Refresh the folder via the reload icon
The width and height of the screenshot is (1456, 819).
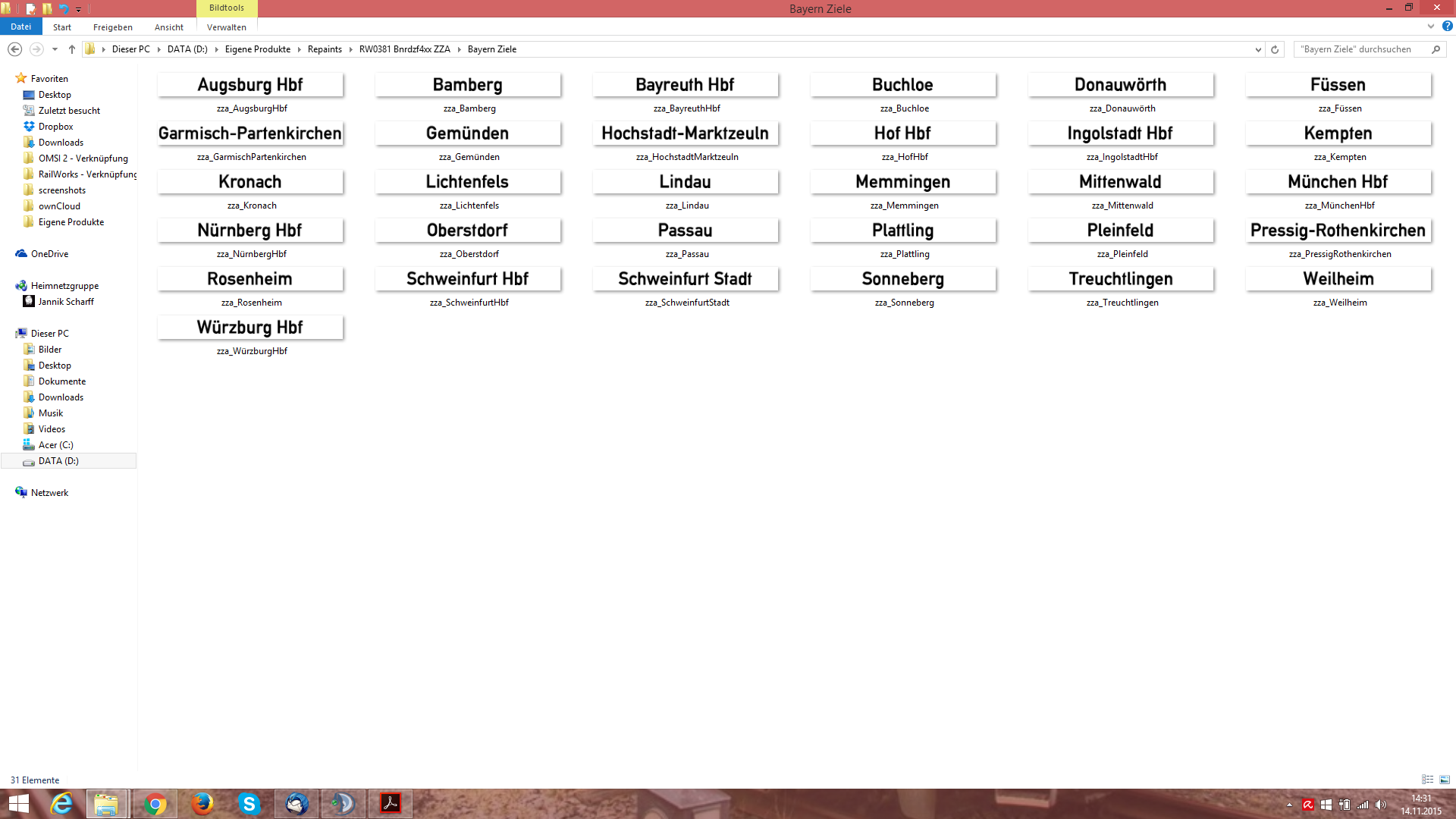click(x=1275, y=49)
